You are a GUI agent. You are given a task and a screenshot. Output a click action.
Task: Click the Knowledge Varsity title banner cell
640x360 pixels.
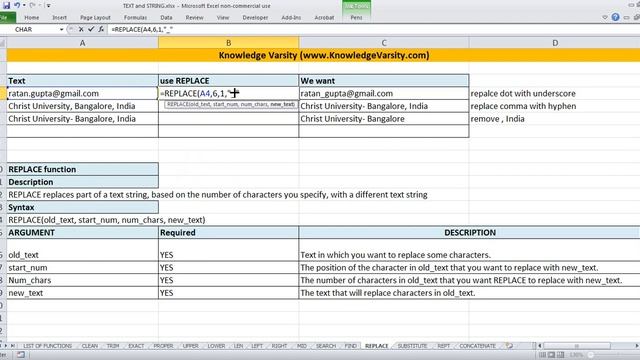coord(324,56)
